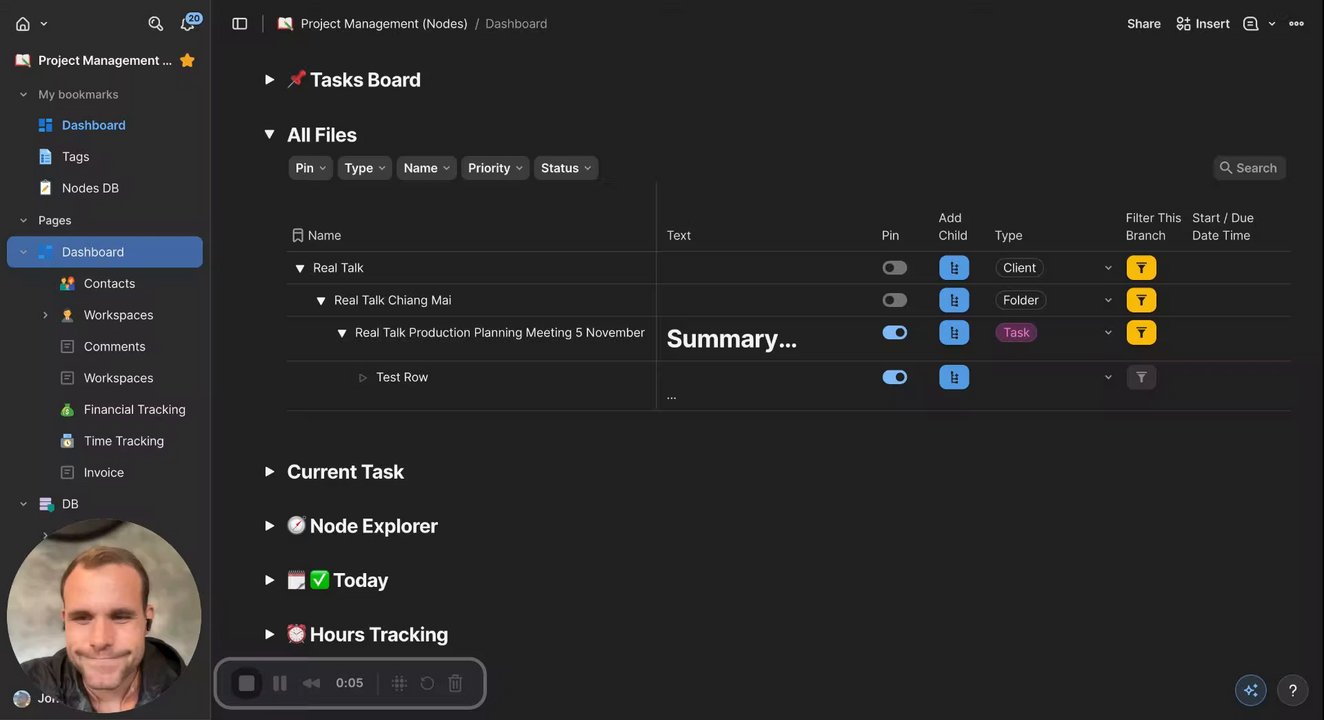Open the three-dot more options menu
The height and width of the screenshot is (720, 1324).
1296,23
